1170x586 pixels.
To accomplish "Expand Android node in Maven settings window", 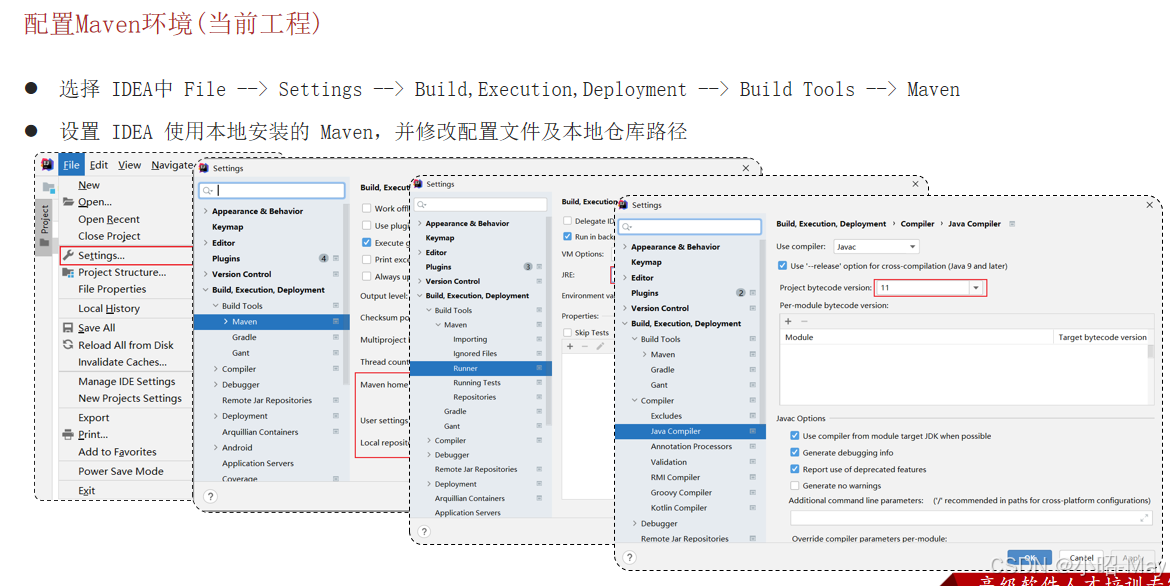I will tap(216, 448).
